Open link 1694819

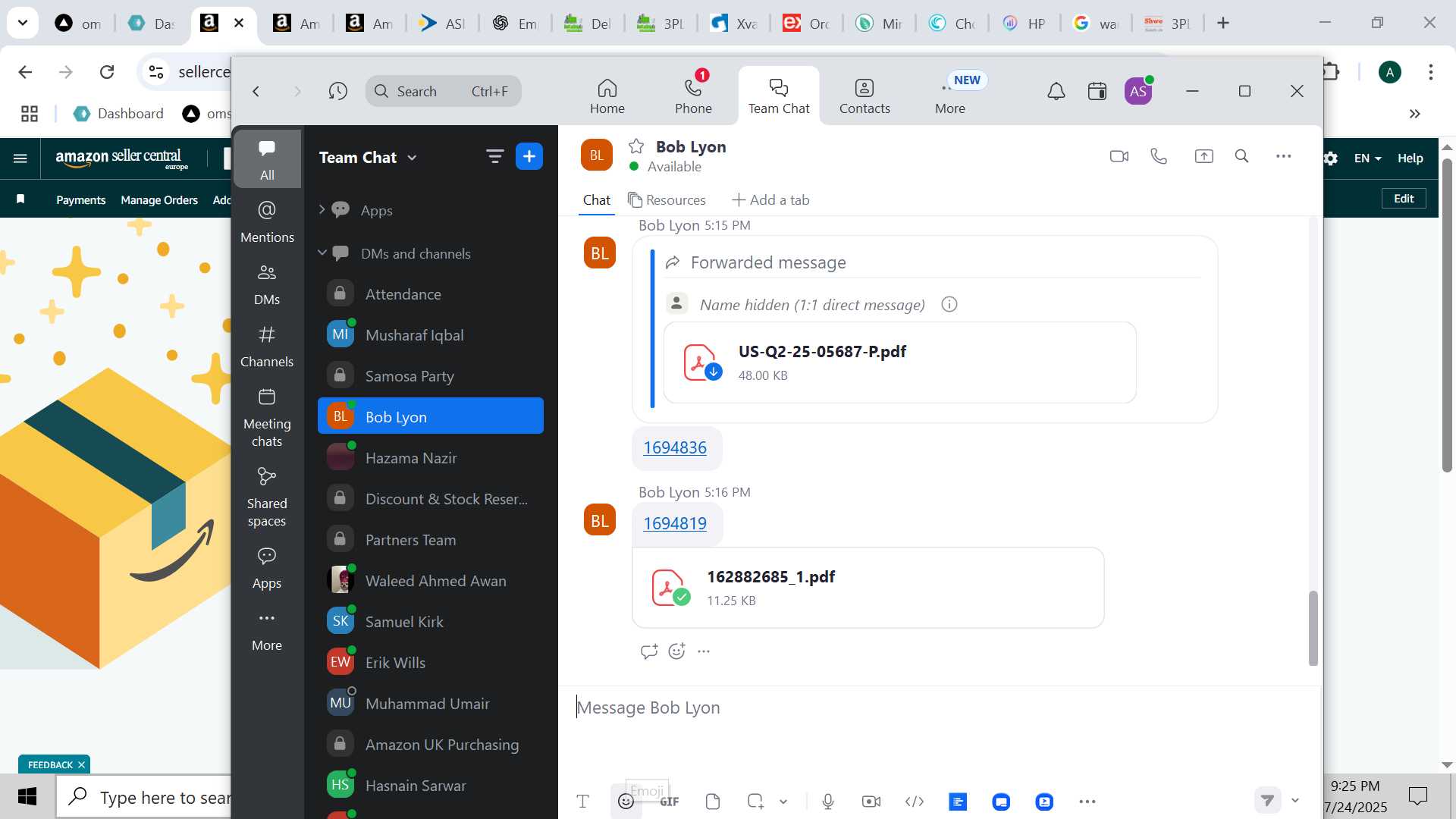675,523
